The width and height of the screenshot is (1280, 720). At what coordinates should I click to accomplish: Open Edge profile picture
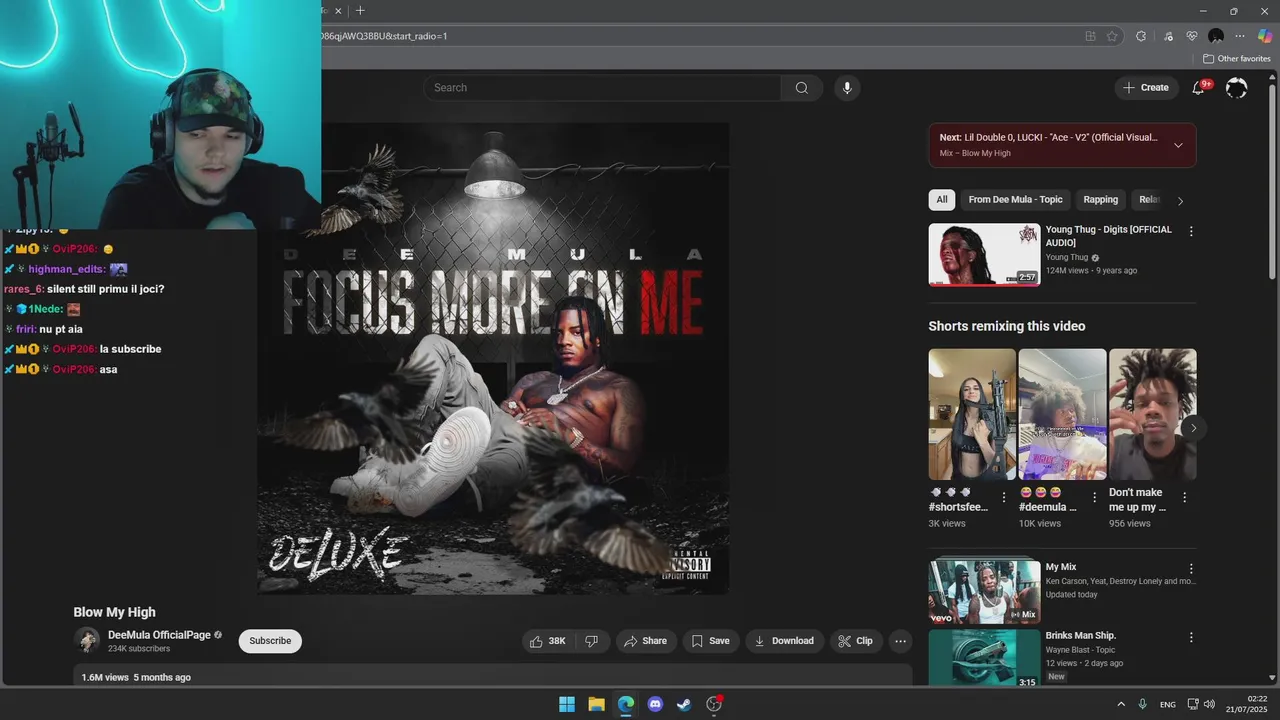(x=1216, y=36)
